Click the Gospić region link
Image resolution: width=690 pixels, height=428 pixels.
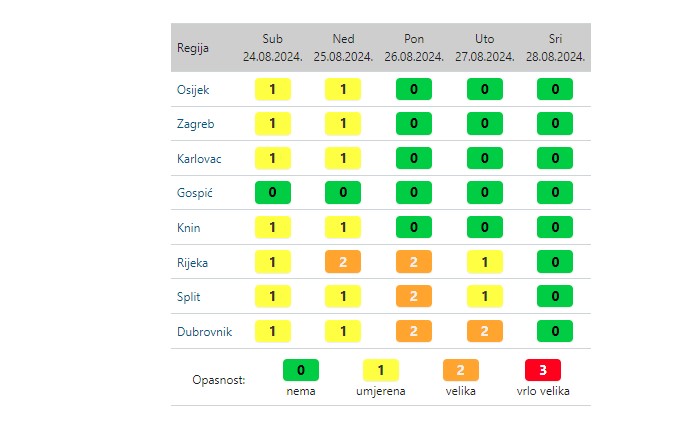(194, 193)
